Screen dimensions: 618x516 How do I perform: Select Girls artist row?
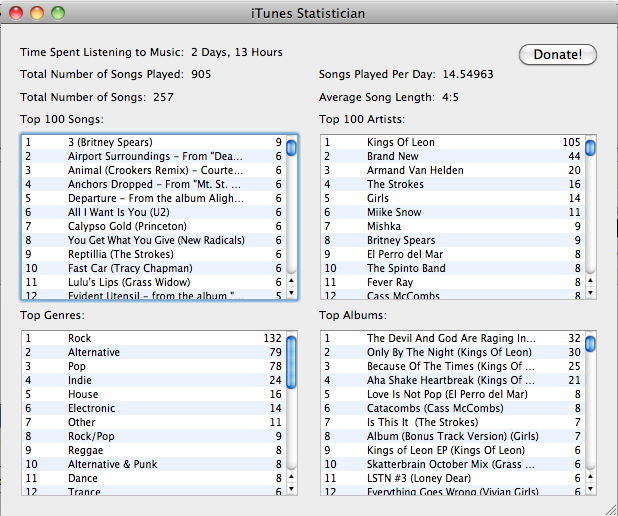point(453,198)
